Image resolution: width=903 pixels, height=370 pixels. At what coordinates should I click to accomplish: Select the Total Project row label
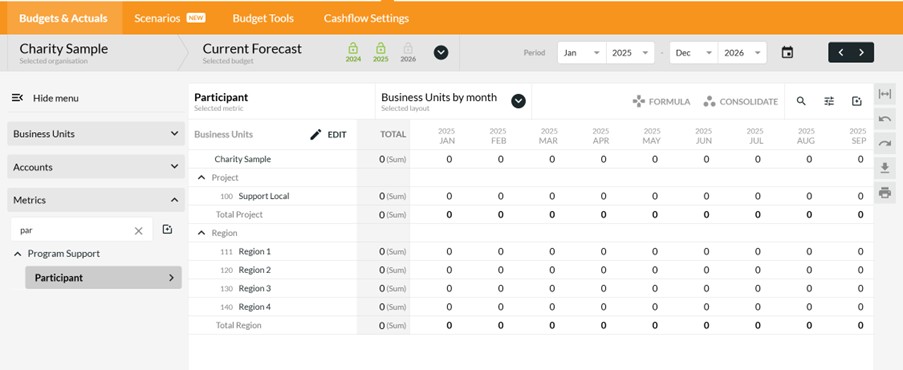coord(239,214)
